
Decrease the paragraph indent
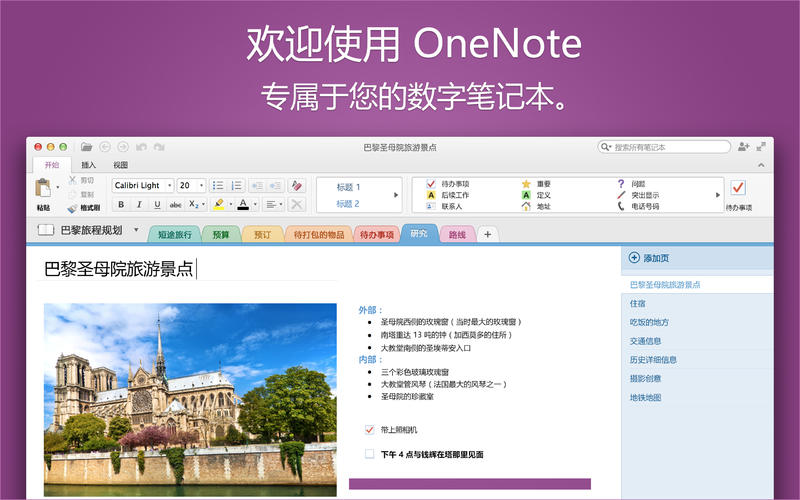(x=257, y=185)
